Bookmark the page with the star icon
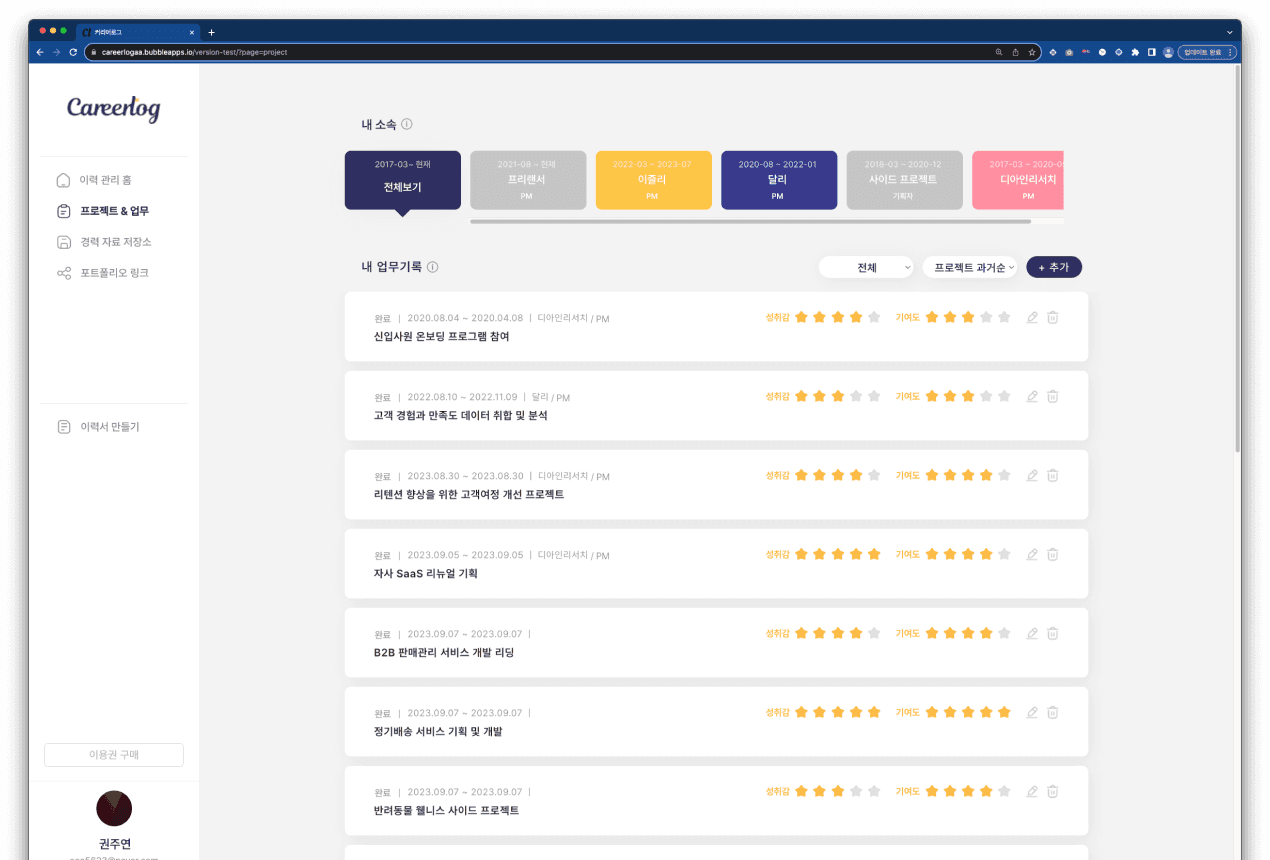The image size is (1270, 860). pyautogui.click(x=1031, y=52)
